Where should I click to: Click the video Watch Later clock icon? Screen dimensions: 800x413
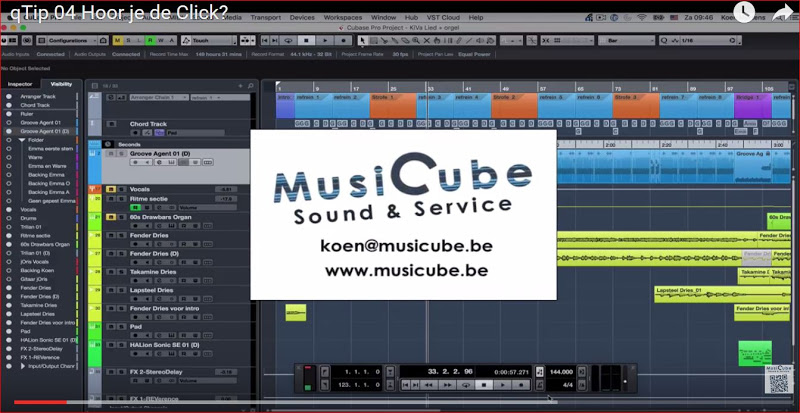[744, 12]
